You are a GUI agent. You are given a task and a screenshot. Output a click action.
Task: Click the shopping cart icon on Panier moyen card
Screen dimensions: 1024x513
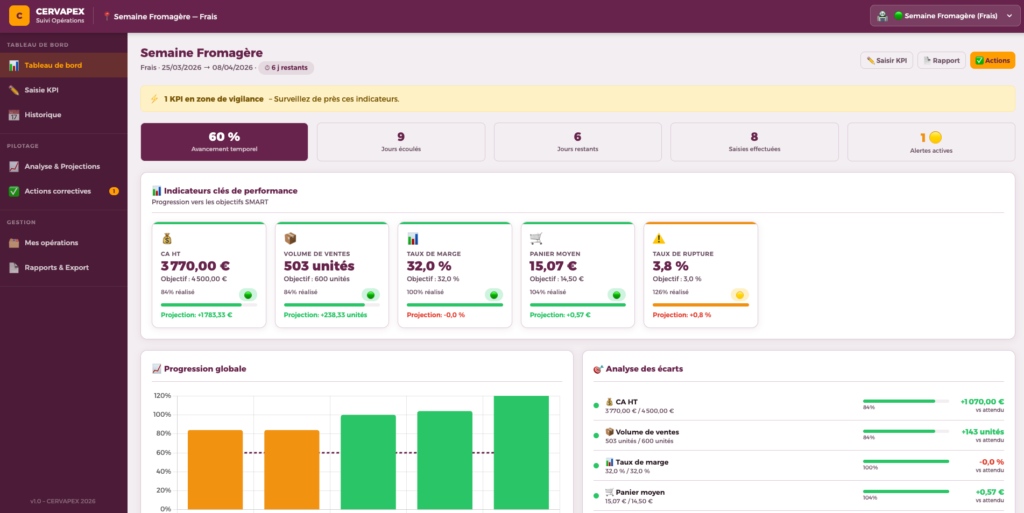[x=536, y=239]
